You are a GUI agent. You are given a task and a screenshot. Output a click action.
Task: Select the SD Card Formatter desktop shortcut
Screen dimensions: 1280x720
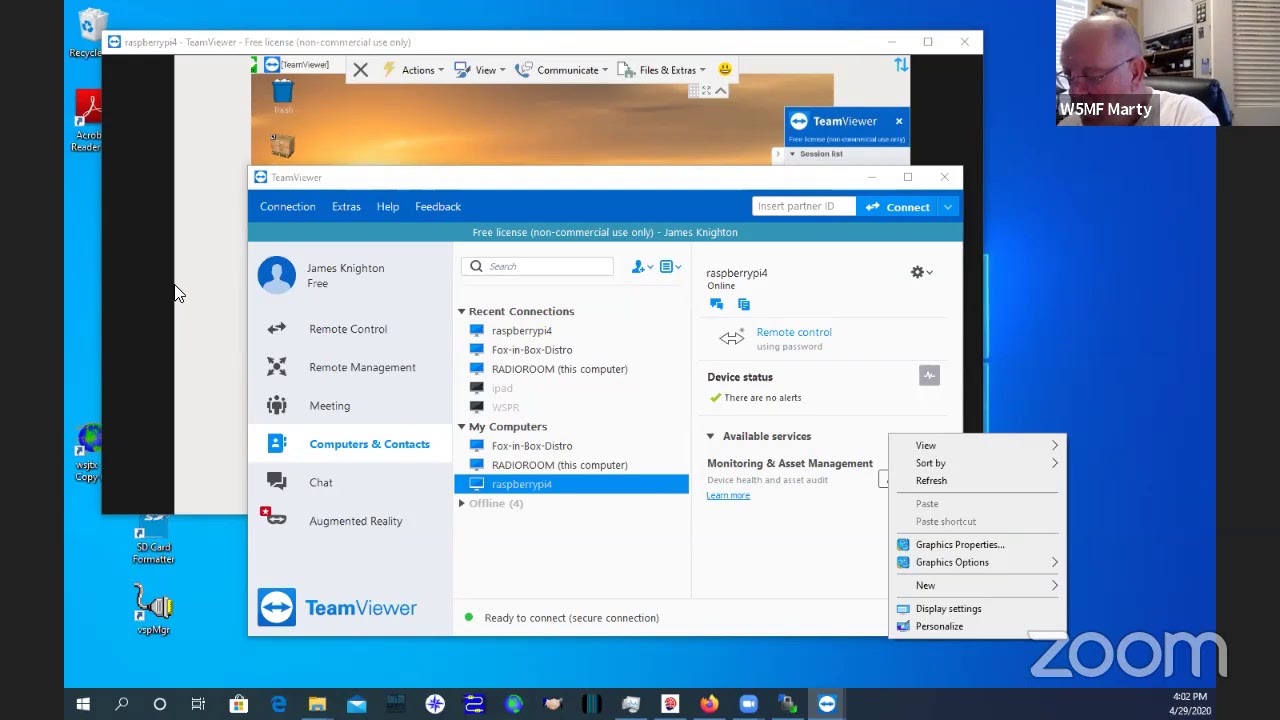(153, 540)
